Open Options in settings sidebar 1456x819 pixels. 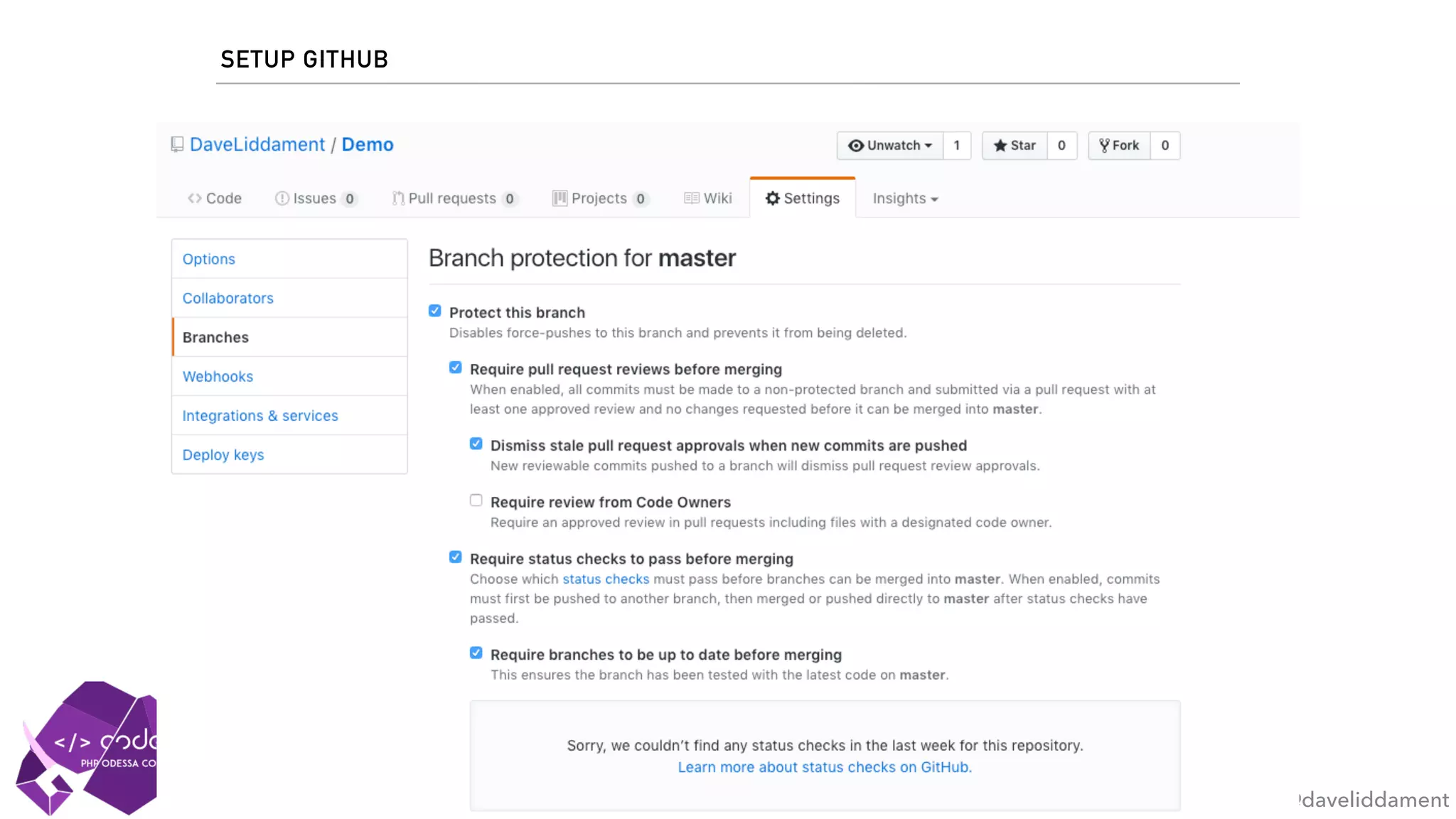click(289, 259)
